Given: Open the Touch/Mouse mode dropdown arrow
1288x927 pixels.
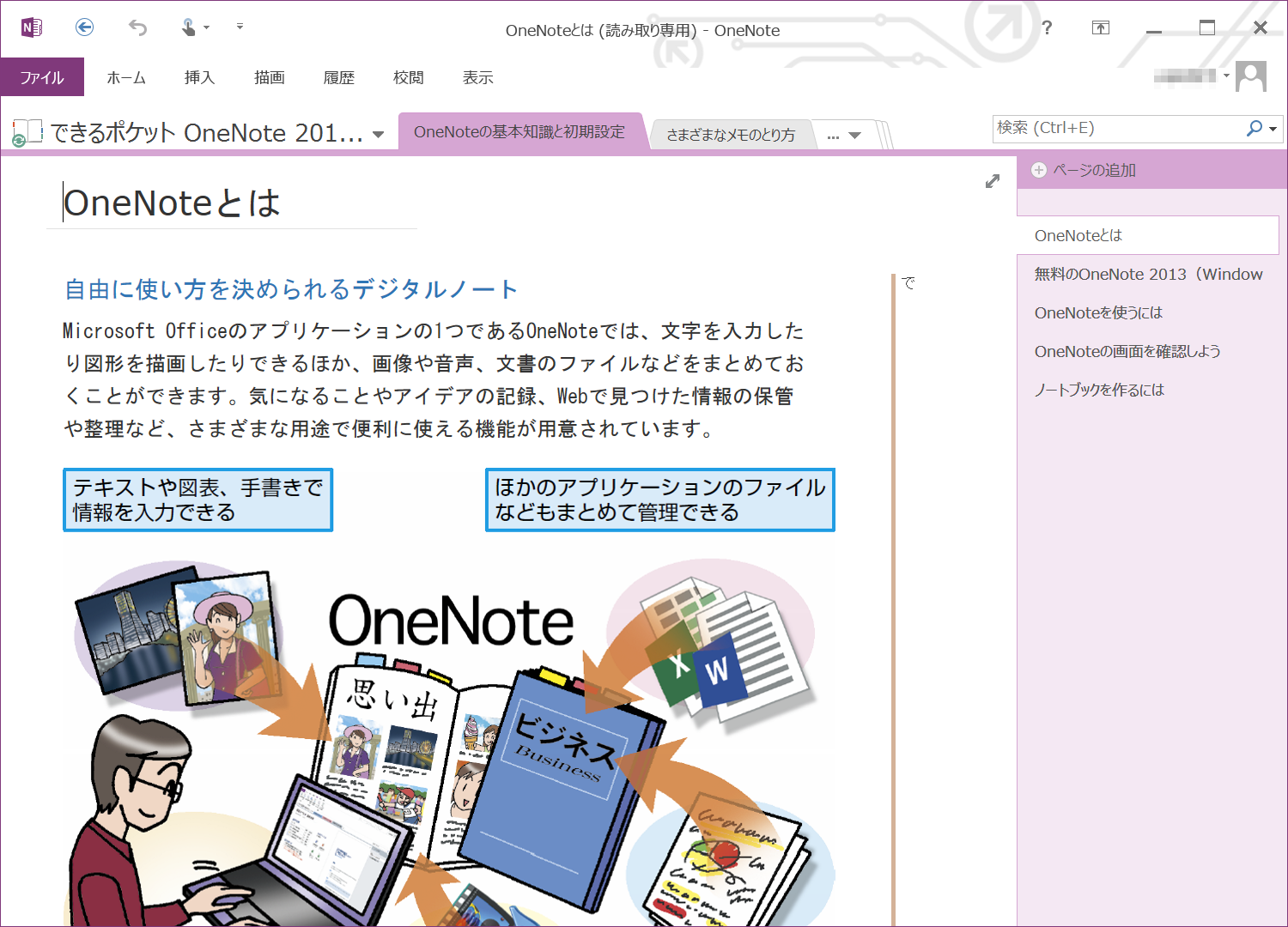Looking at the screenshot, I should (x=207, y=28).
